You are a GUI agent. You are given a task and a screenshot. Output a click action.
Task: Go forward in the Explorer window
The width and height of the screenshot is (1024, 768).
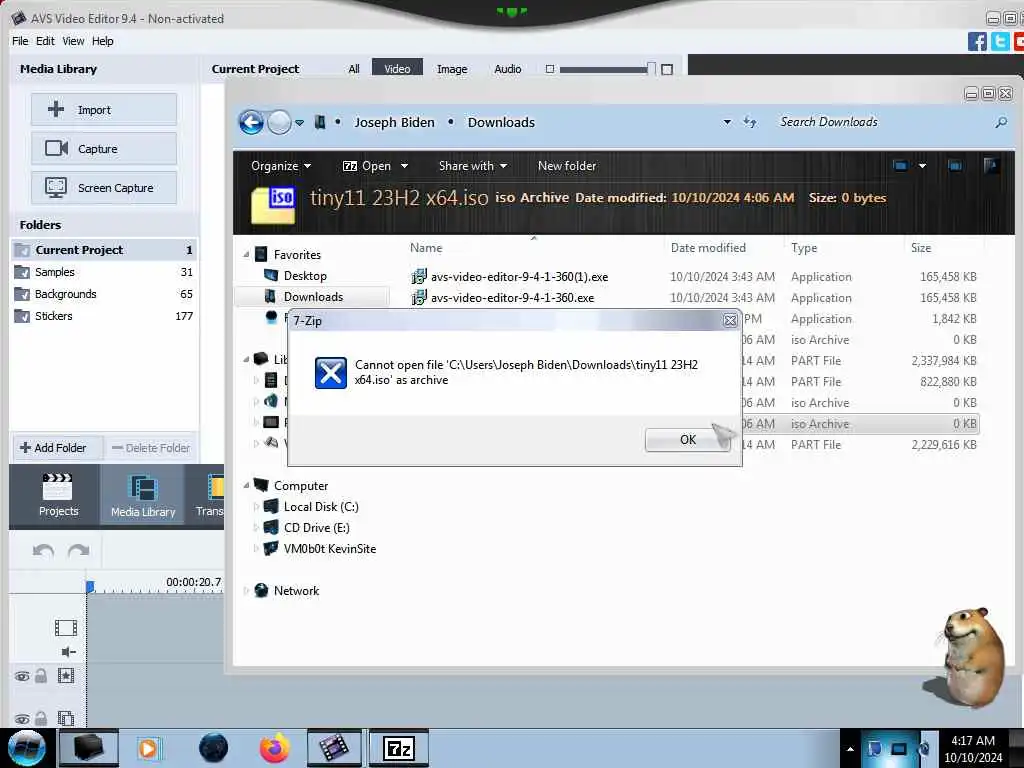pyautogui.click(x=280, y=122)
